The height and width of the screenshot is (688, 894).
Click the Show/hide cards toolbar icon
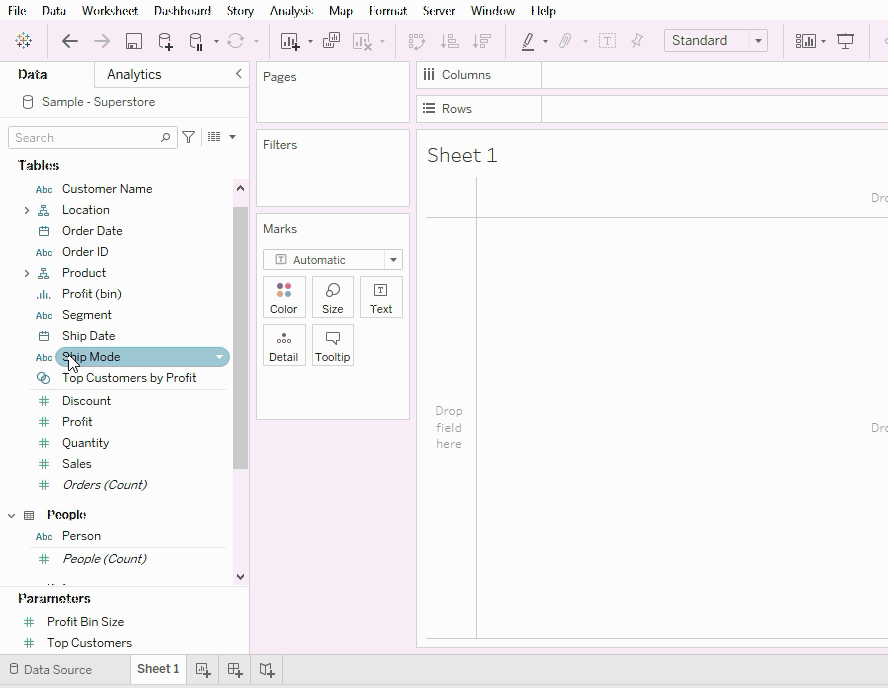pos(806,41)
